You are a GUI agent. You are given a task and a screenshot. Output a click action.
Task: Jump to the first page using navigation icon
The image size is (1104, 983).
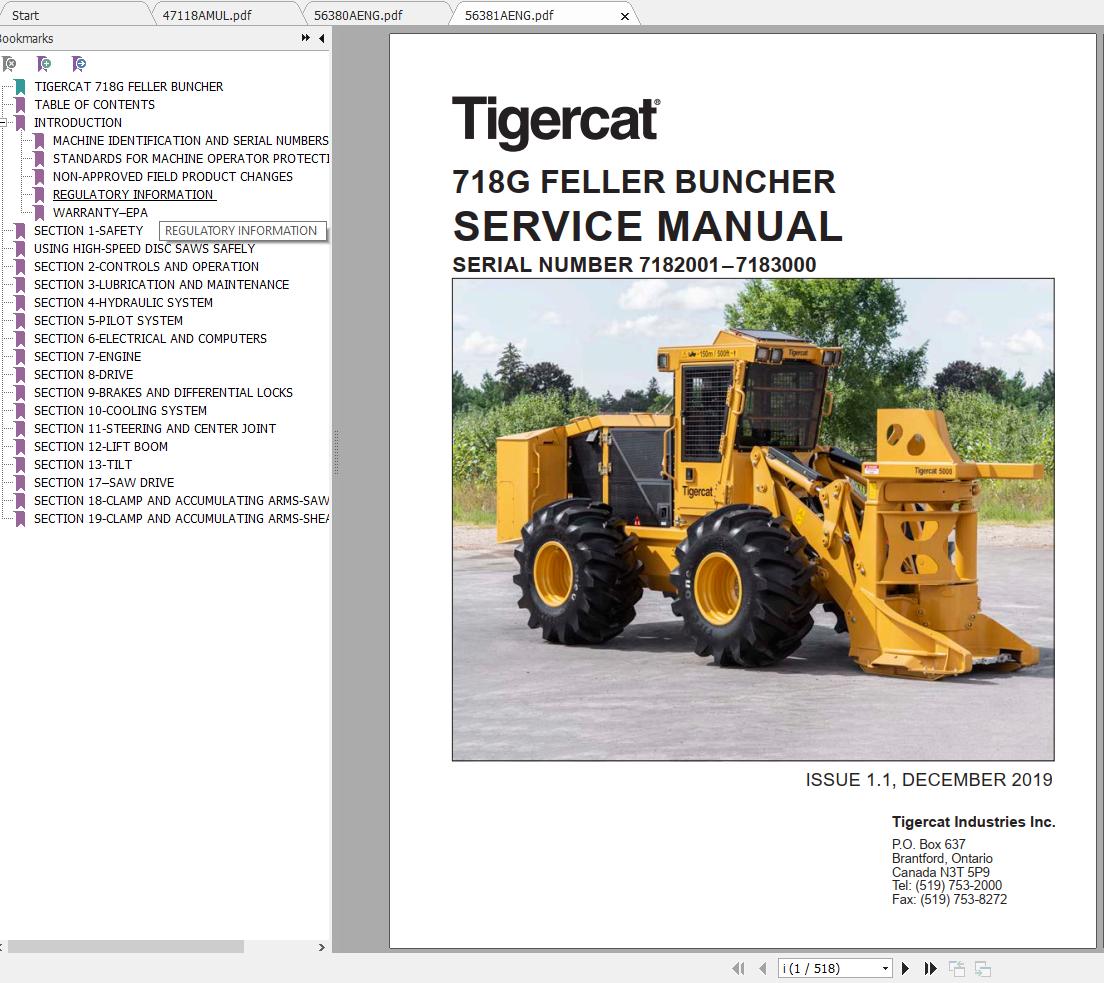click(x=739, y=968)
